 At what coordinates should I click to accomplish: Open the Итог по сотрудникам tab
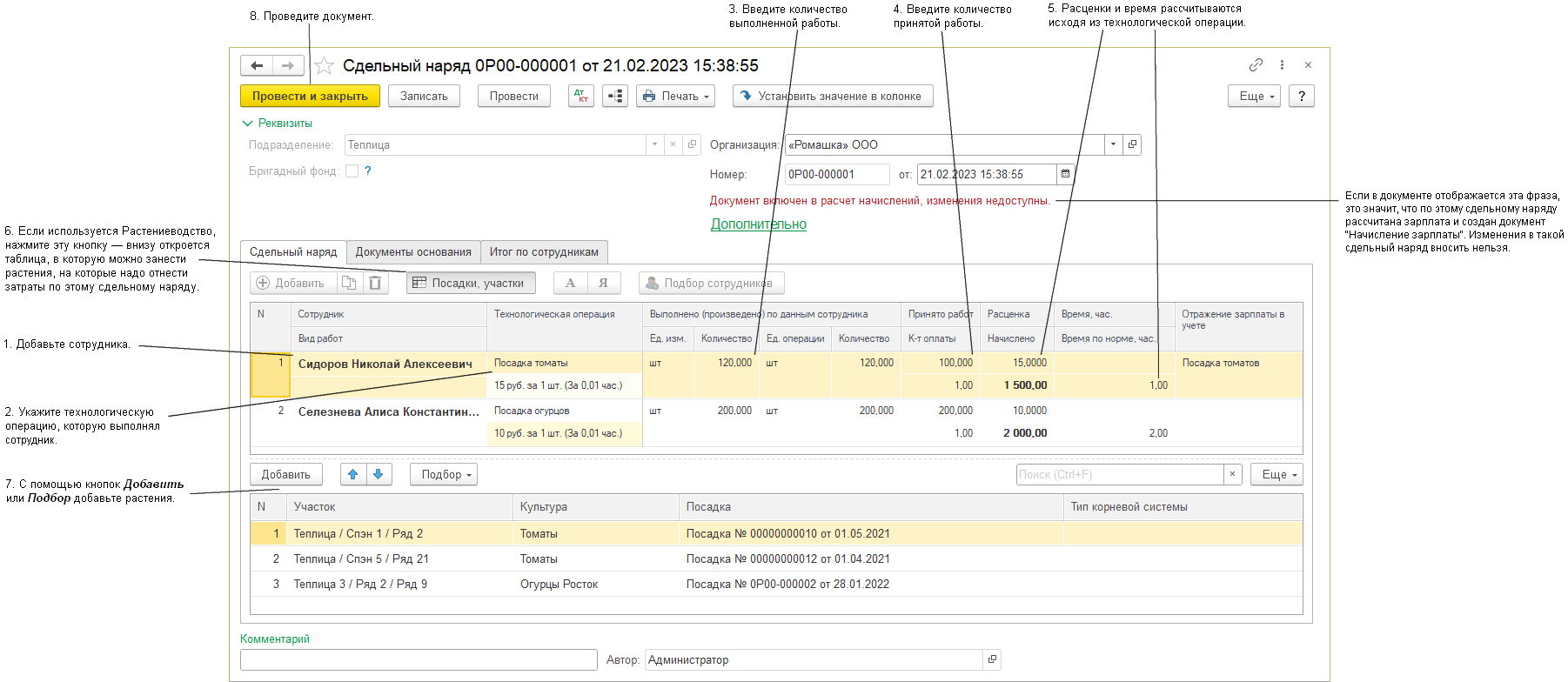(x=544, y=252)
